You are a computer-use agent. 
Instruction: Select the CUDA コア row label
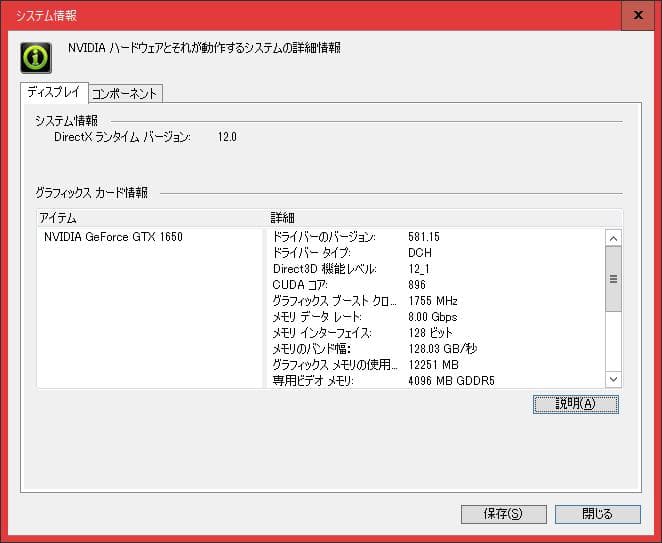[x=300, y=285]
